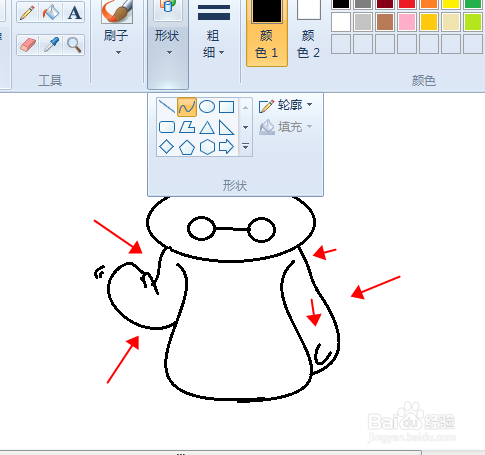Viewport: 485px width, 455px height.
Task: Pick the lime green color swatch
Action: (x=473, y=22)
